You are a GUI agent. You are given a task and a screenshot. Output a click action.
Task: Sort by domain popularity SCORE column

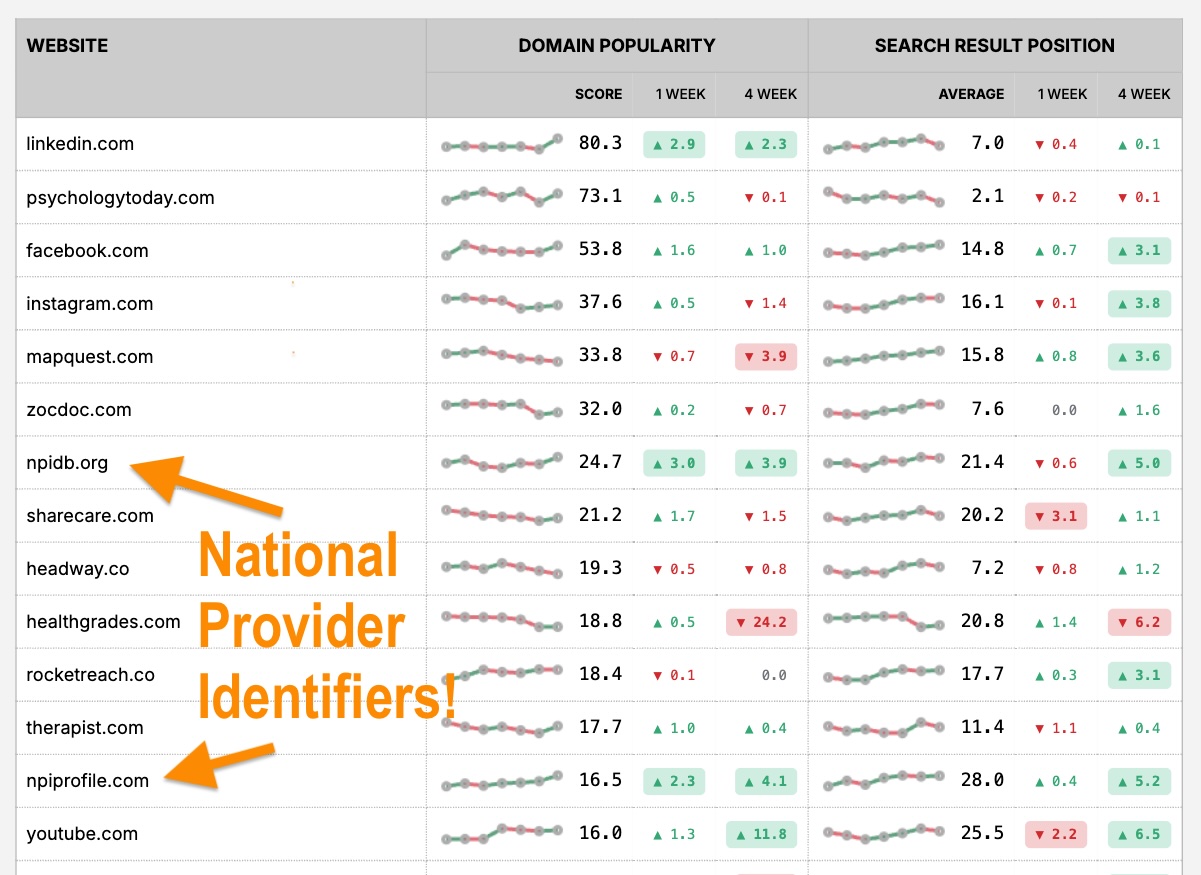pos(598,94)
